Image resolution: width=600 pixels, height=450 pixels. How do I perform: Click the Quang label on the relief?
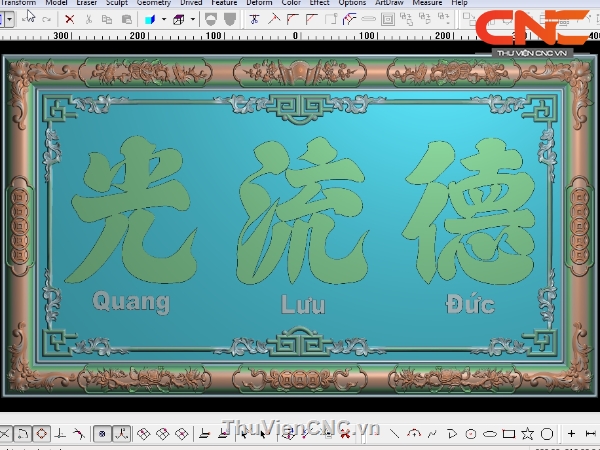coord(131,301)
